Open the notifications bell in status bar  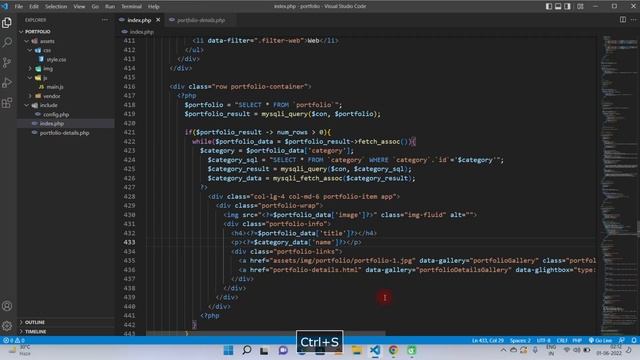click(x=633, y=340)
